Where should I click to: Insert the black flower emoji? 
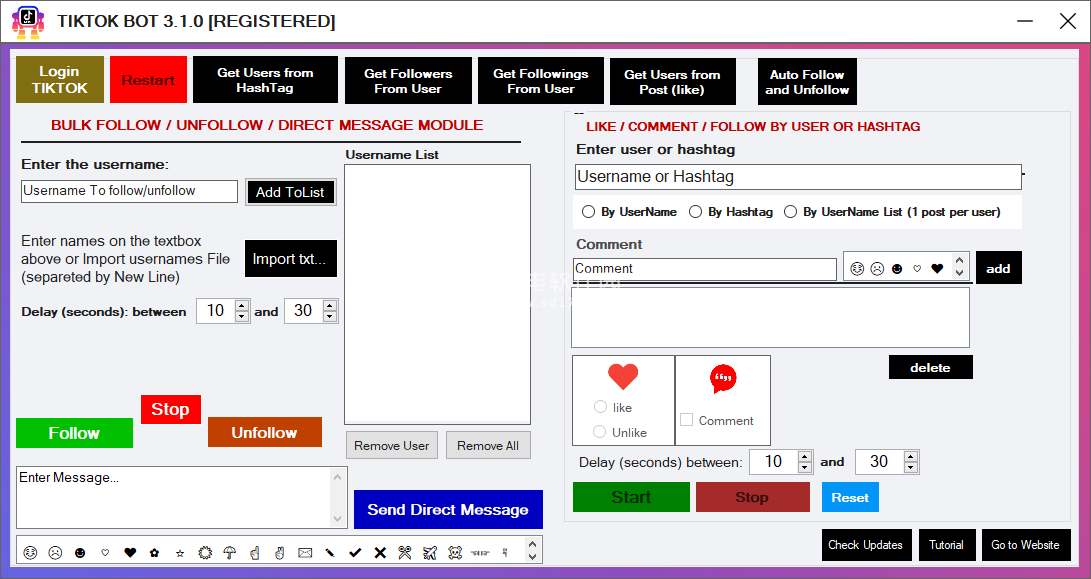[154, 553]
